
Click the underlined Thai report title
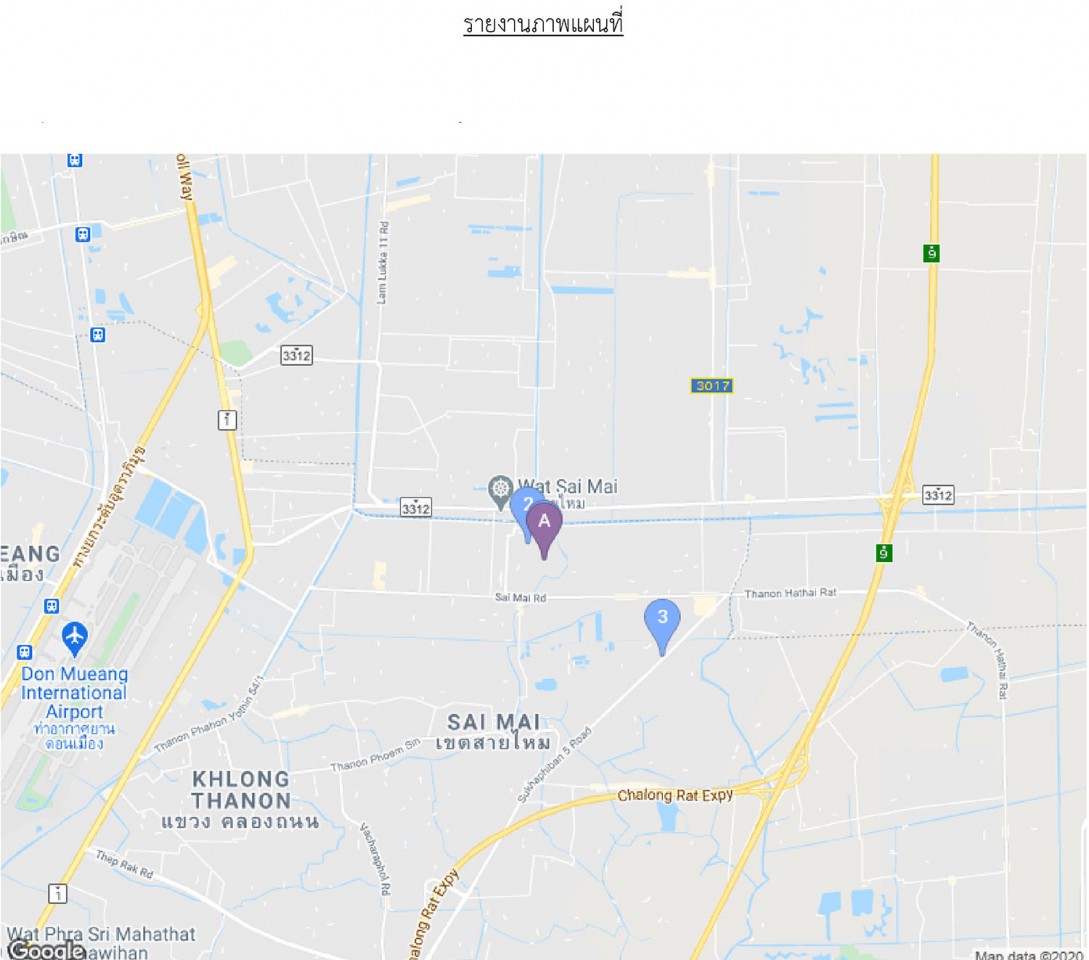543,24
